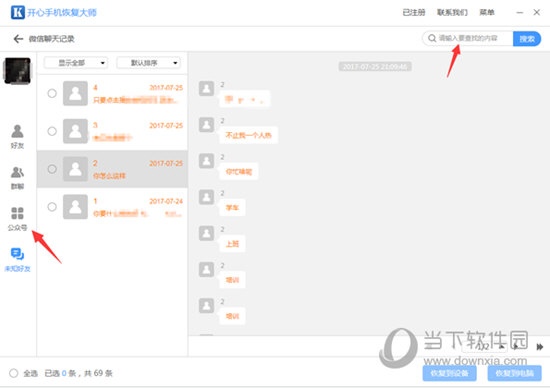
Task: Click the blue 搜索 search button
Action: 527,39
